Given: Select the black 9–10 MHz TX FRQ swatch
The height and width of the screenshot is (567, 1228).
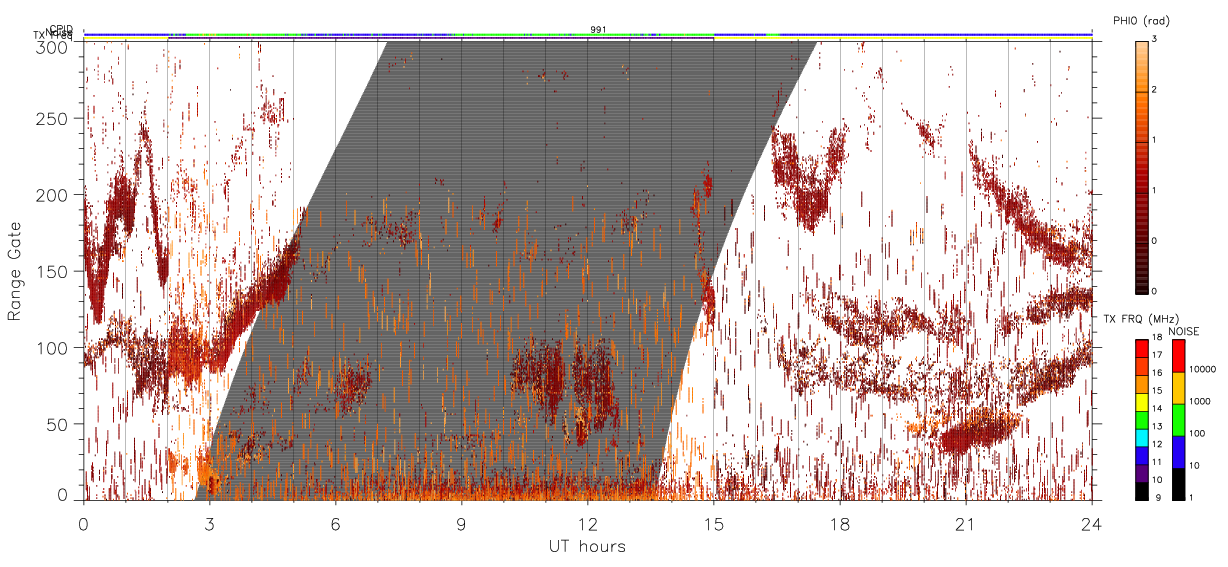Looking at the screenshot, I should click(1141, 490).
